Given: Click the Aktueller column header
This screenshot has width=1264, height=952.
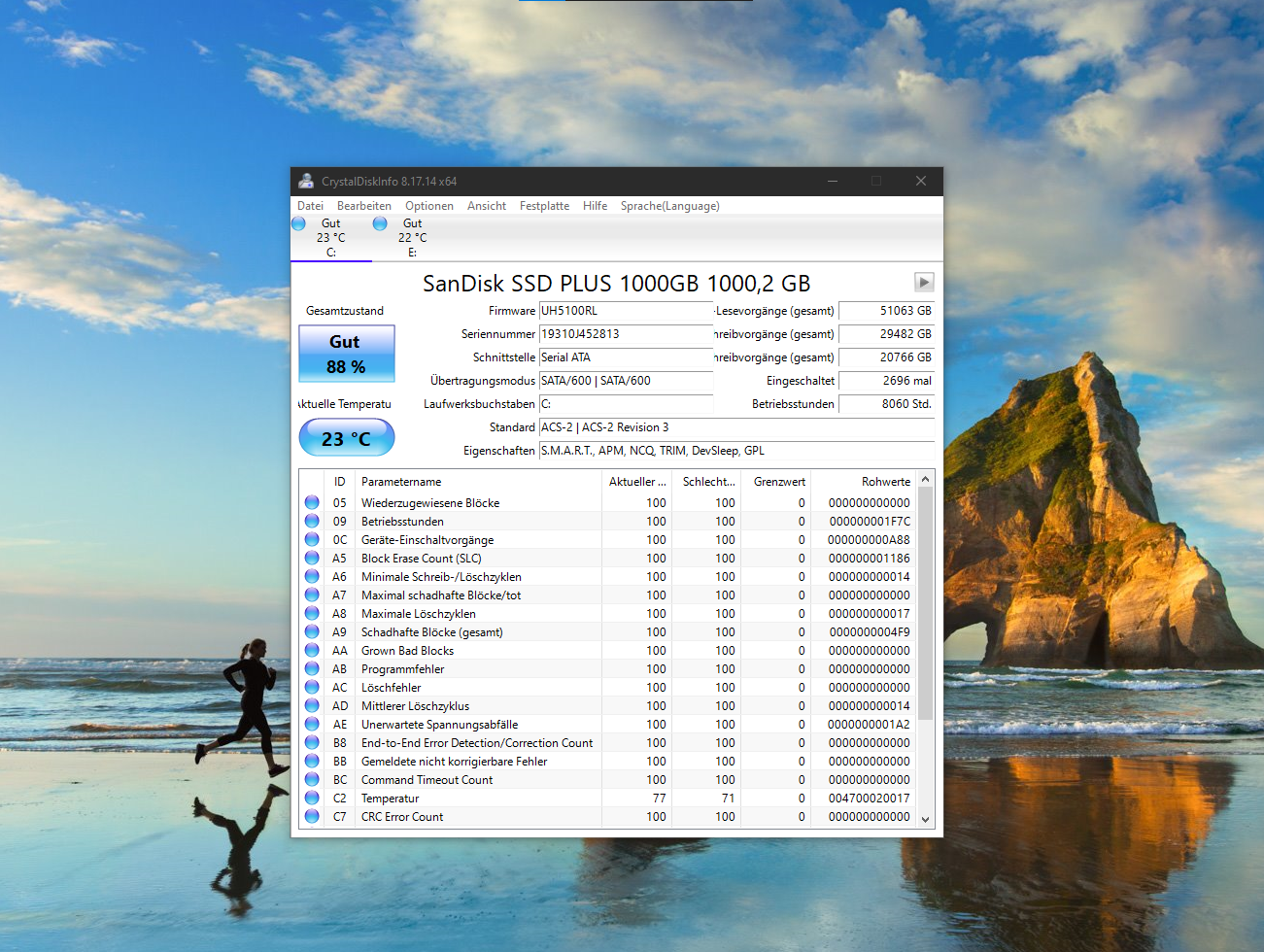Looking at the screenshot, I should pyautogui.click(x=636, y=482).
